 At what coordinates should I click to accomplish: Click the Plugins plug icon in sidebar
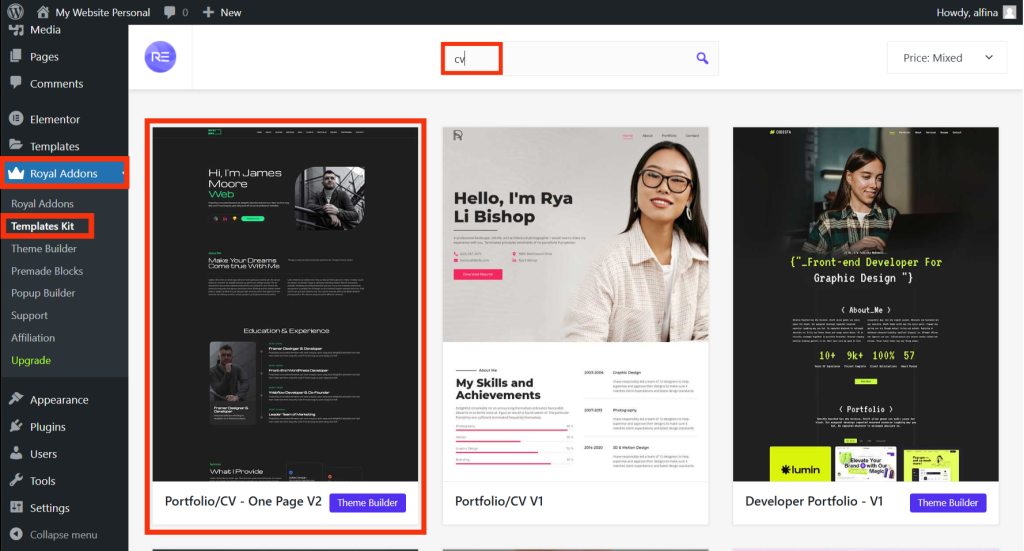16,426
